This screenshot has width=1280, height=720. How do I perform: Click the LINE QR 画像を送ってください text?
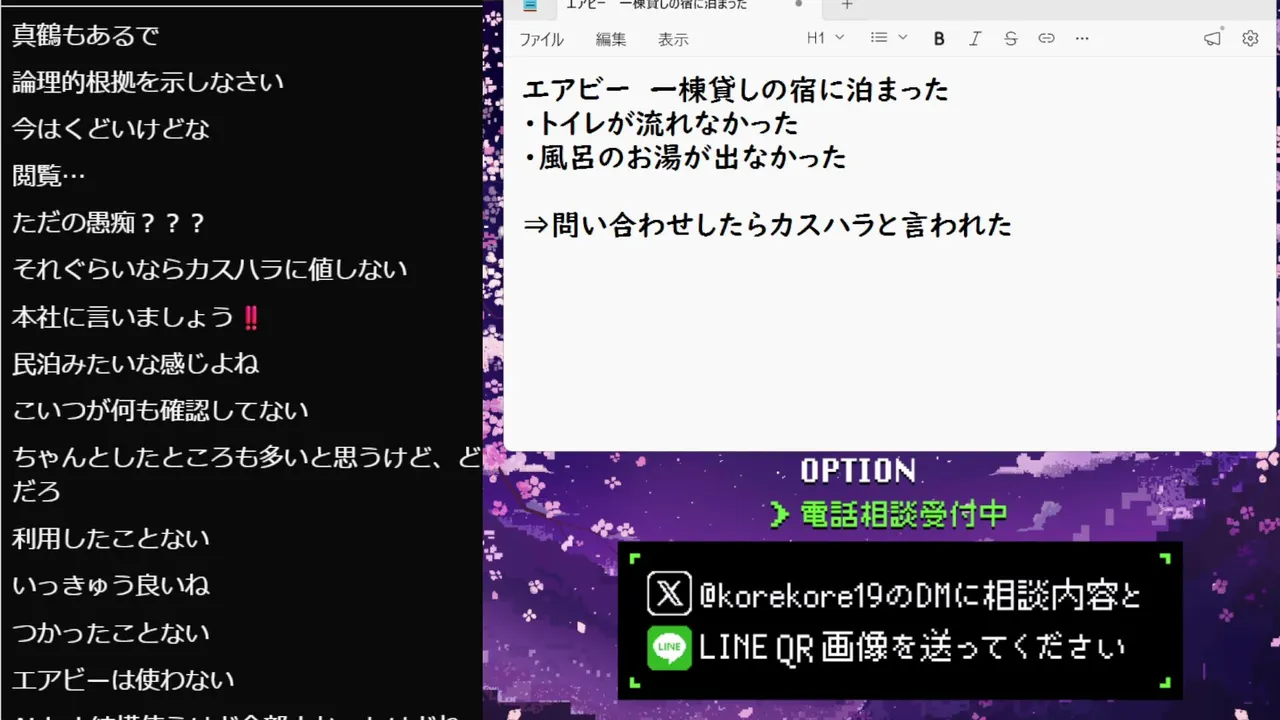click(911, 649)
